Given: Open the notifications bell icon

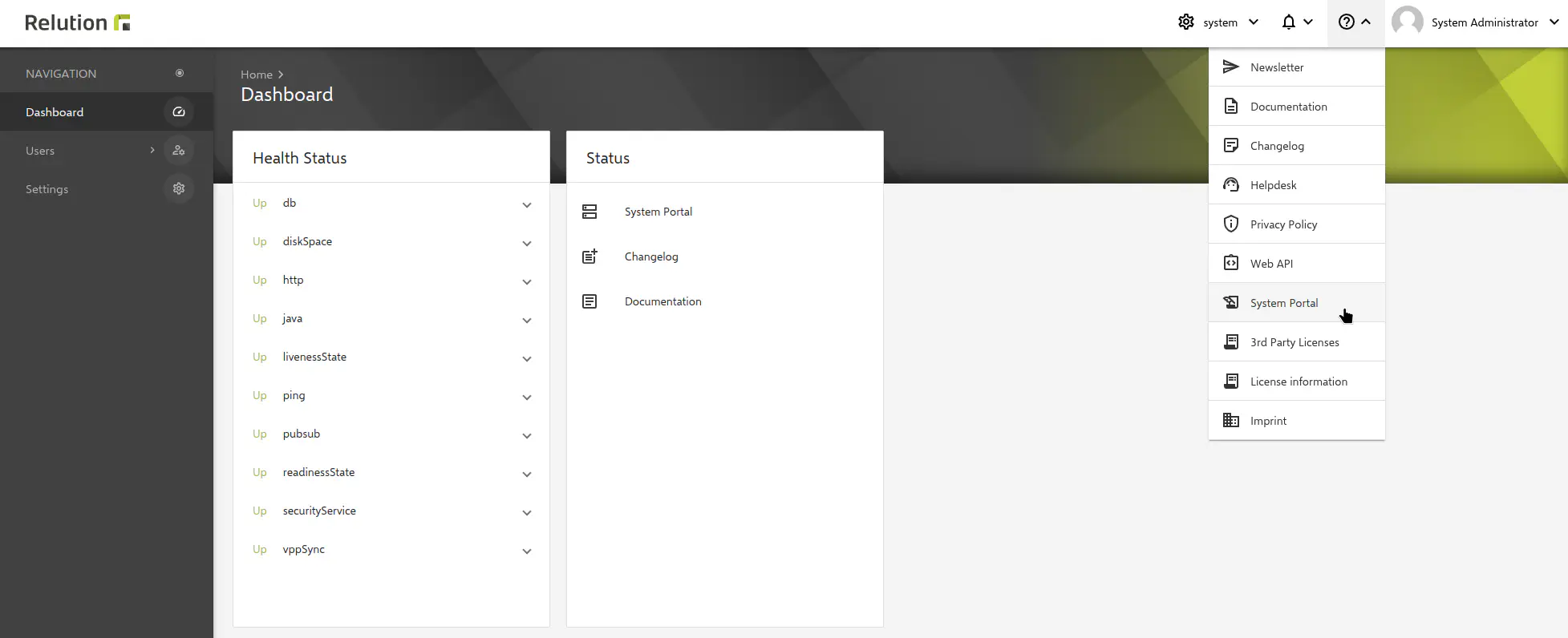Looking at the screenshot, I should (x=1288, y=22).
